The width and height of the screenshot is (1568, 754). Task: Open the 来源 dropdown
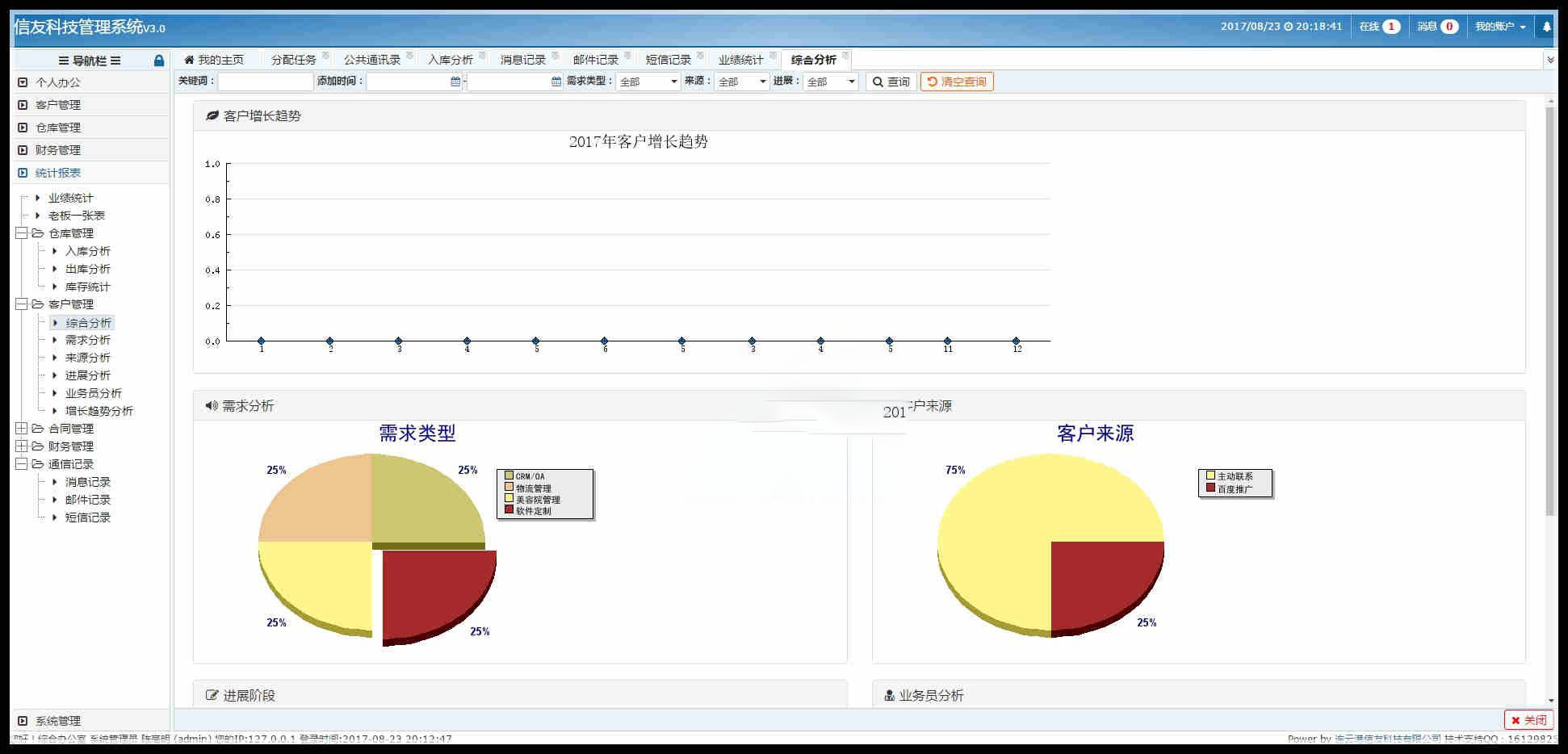[x=742, y=82]
